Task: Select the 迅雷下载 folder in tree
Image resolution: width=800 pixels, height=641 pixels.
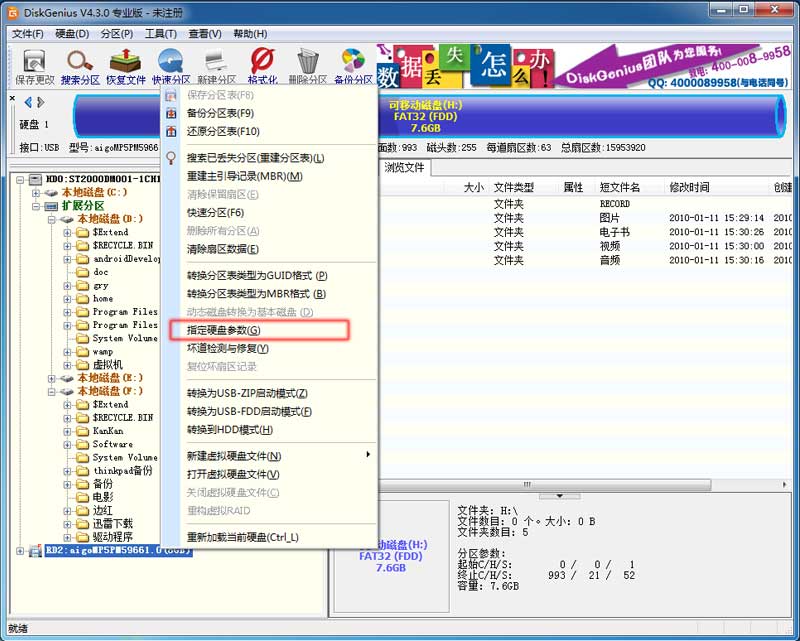Action: pos(113,524)
